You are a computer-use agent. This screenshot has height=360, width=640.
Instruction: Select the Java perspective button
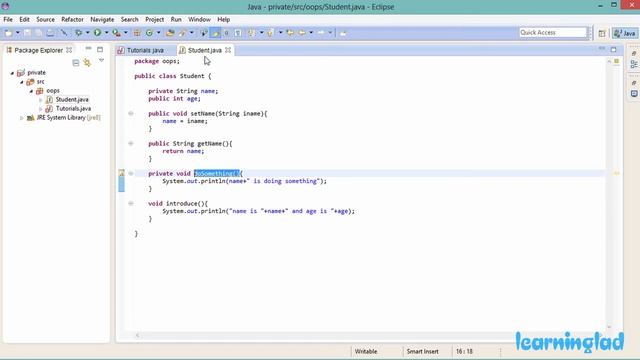[x=625, y=33]
